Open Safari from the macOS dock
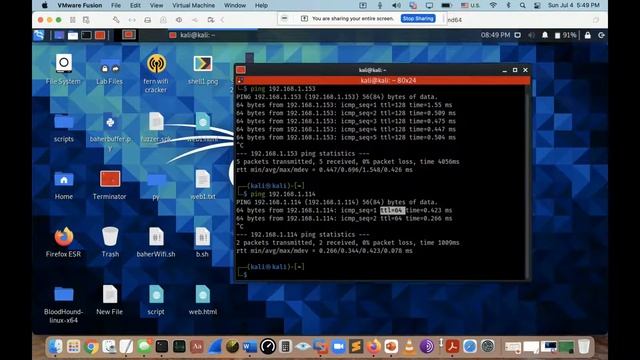Screen dimensions: 640x360 pos(470,347)
